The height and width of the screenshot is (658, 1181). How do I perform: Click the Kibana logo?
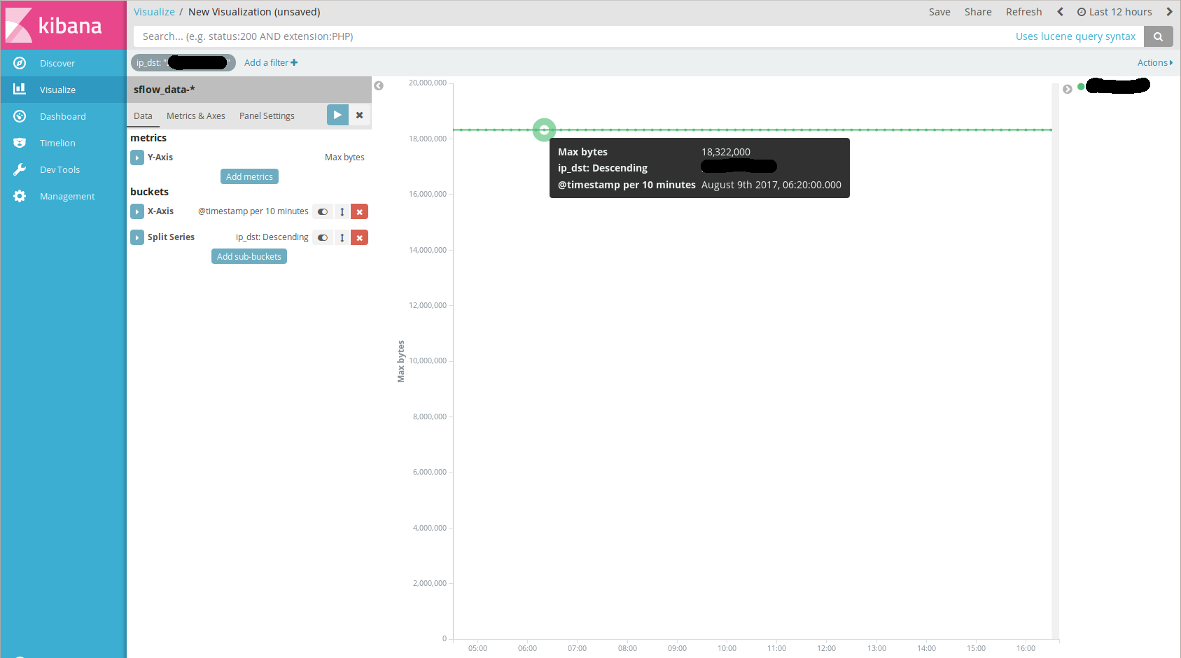[x=63, y=25]
